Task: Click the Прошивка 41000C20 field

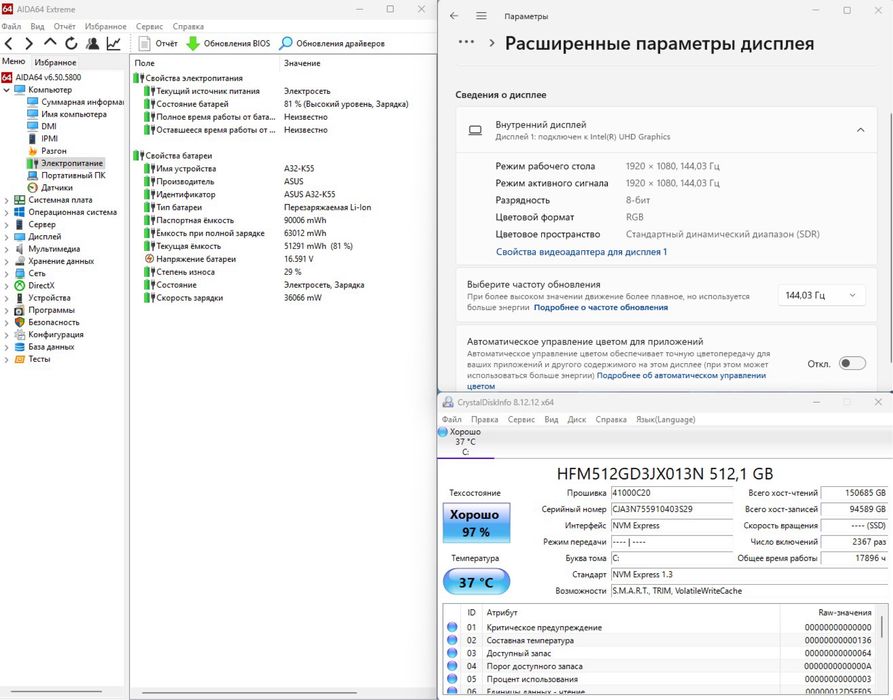Action: [672, 493]
